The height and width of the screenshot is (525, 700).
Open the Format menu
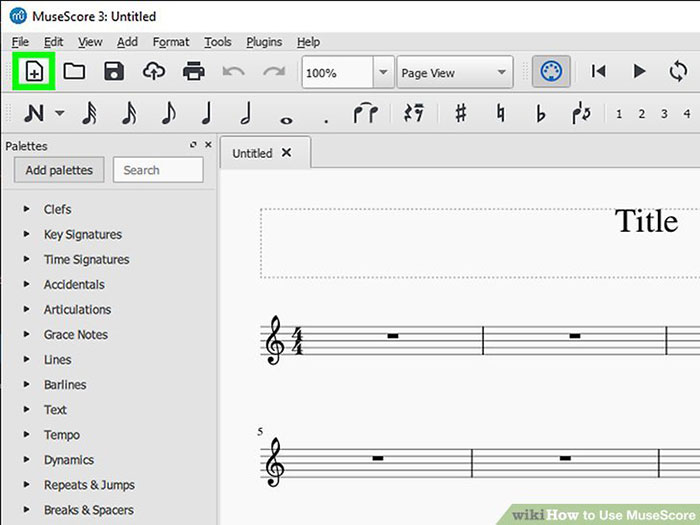point(171,42)
